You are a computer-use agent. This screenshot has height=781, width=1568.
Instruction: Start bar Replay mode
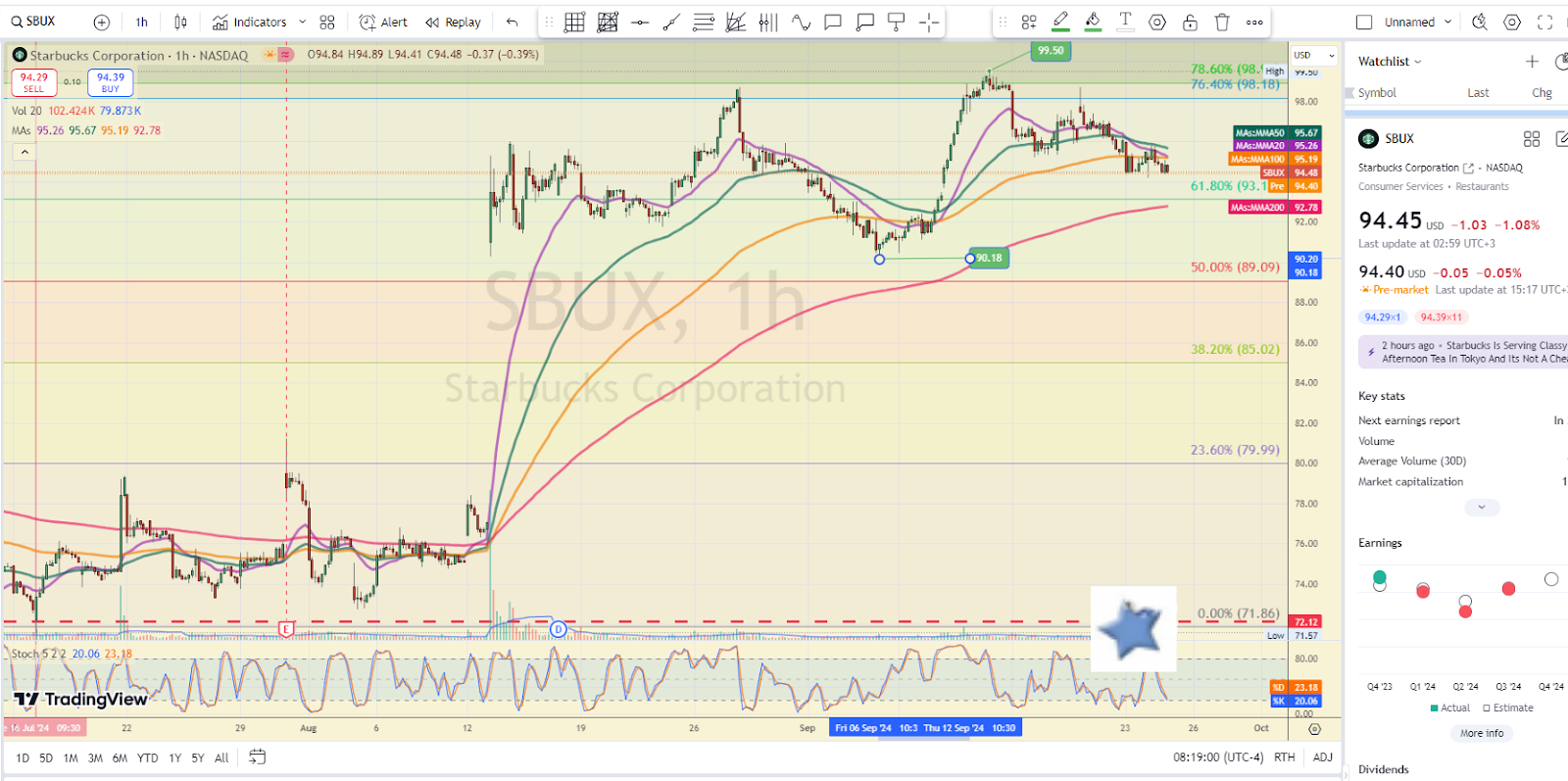(453, 23)
